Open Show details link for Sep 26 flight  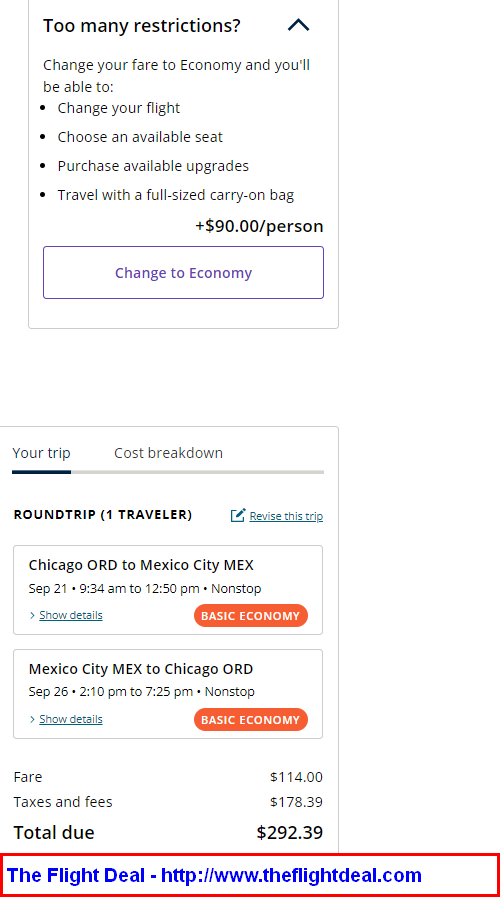click(x=71, y=719)
